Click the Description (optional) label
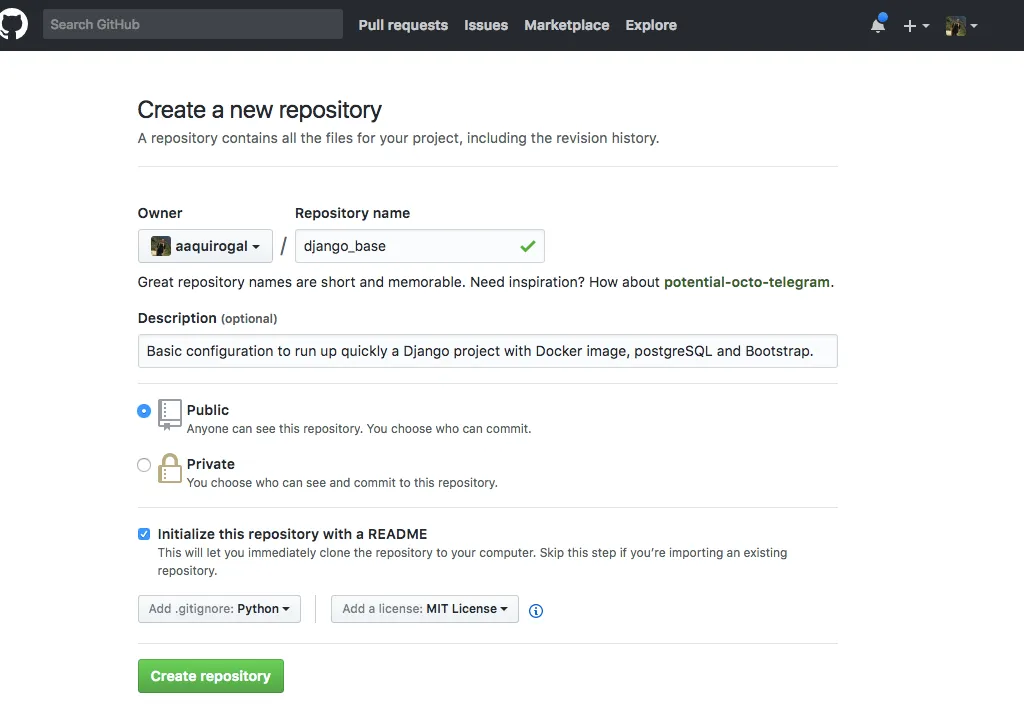Image resolution: width=1024 pixels, height=719 pixels. coord(208,318)
